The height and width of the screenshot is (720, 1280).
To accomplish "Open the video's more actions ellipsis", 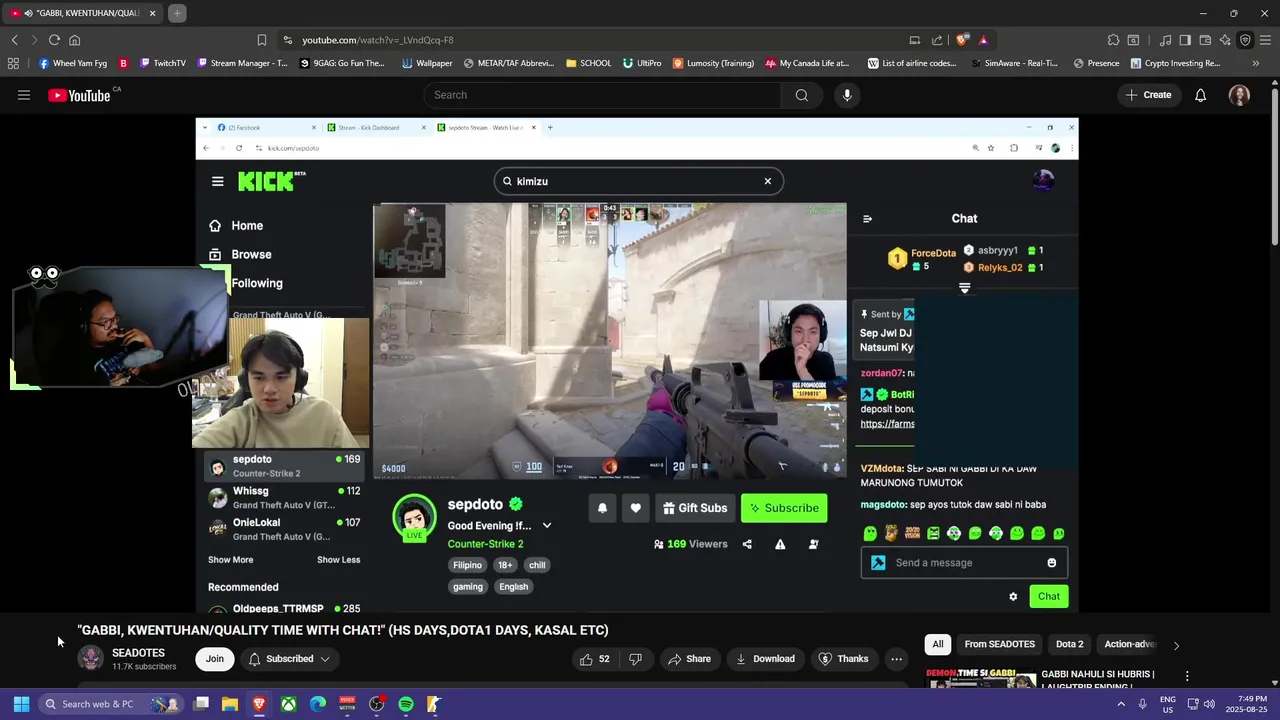I will point(896,659).
